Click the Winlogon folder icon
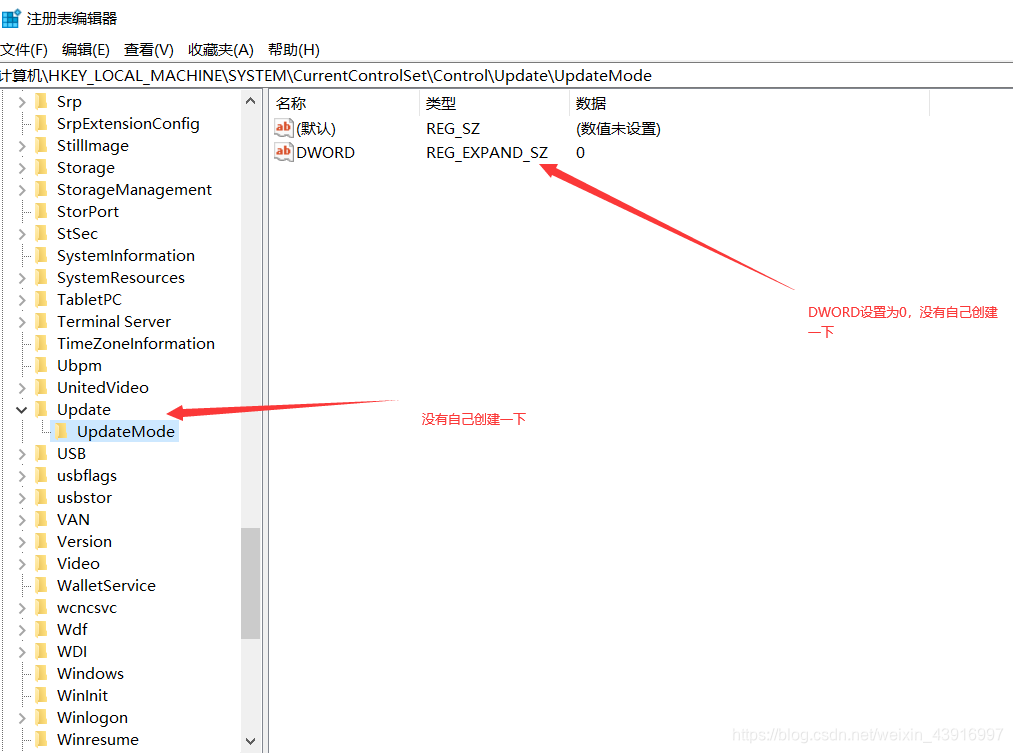This screenshot has width=1013, height=753. [42, 717]
